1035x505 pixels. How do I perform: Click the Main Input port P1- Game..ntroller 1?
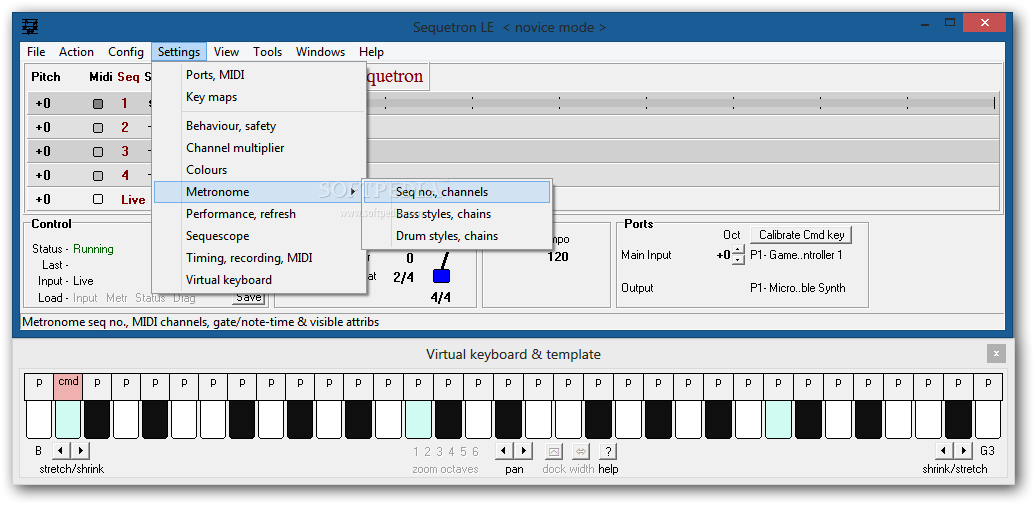pos(796,255)
